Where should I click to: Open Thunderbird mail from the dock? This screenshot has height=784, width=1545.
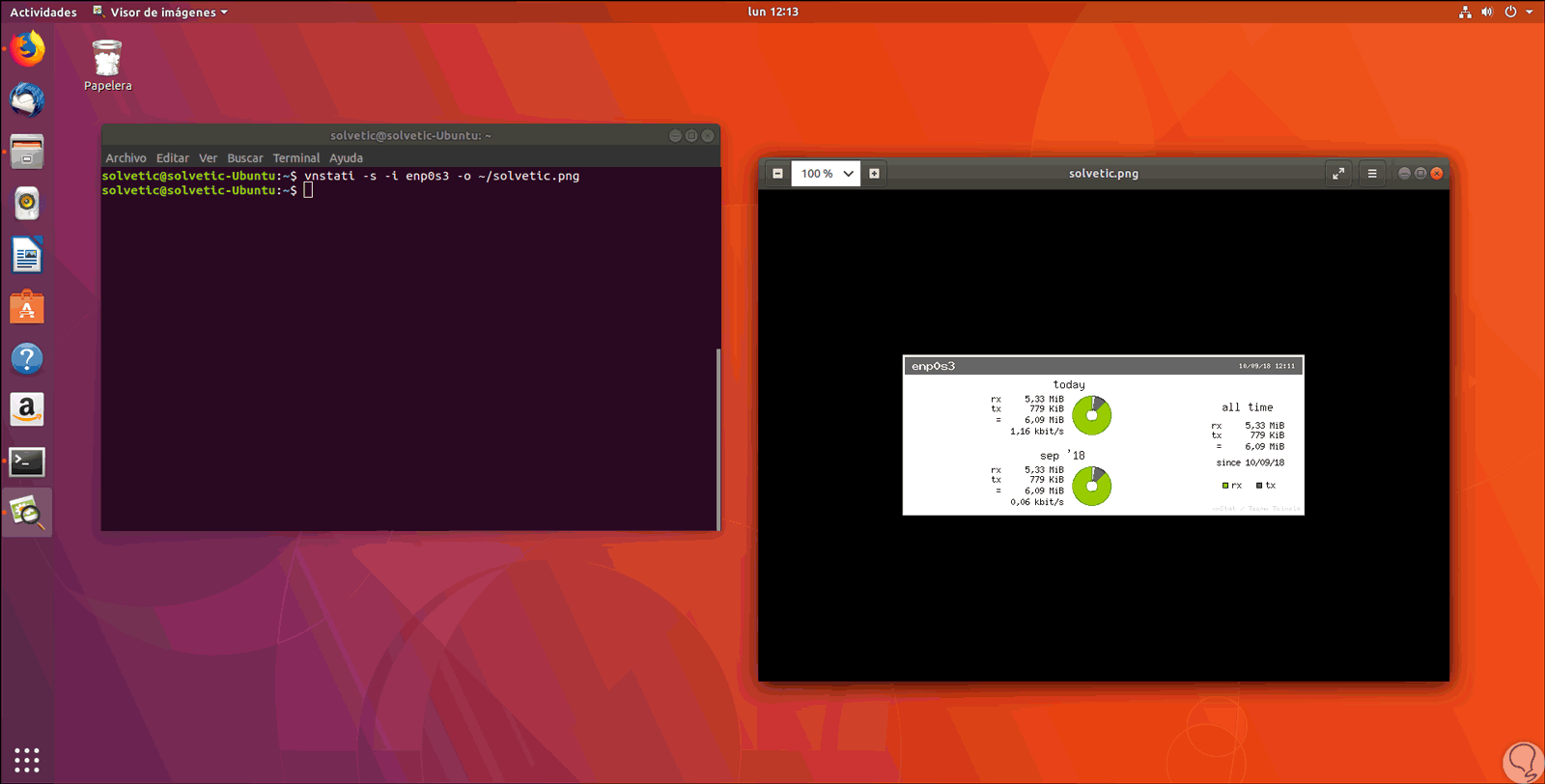(27, 100)
